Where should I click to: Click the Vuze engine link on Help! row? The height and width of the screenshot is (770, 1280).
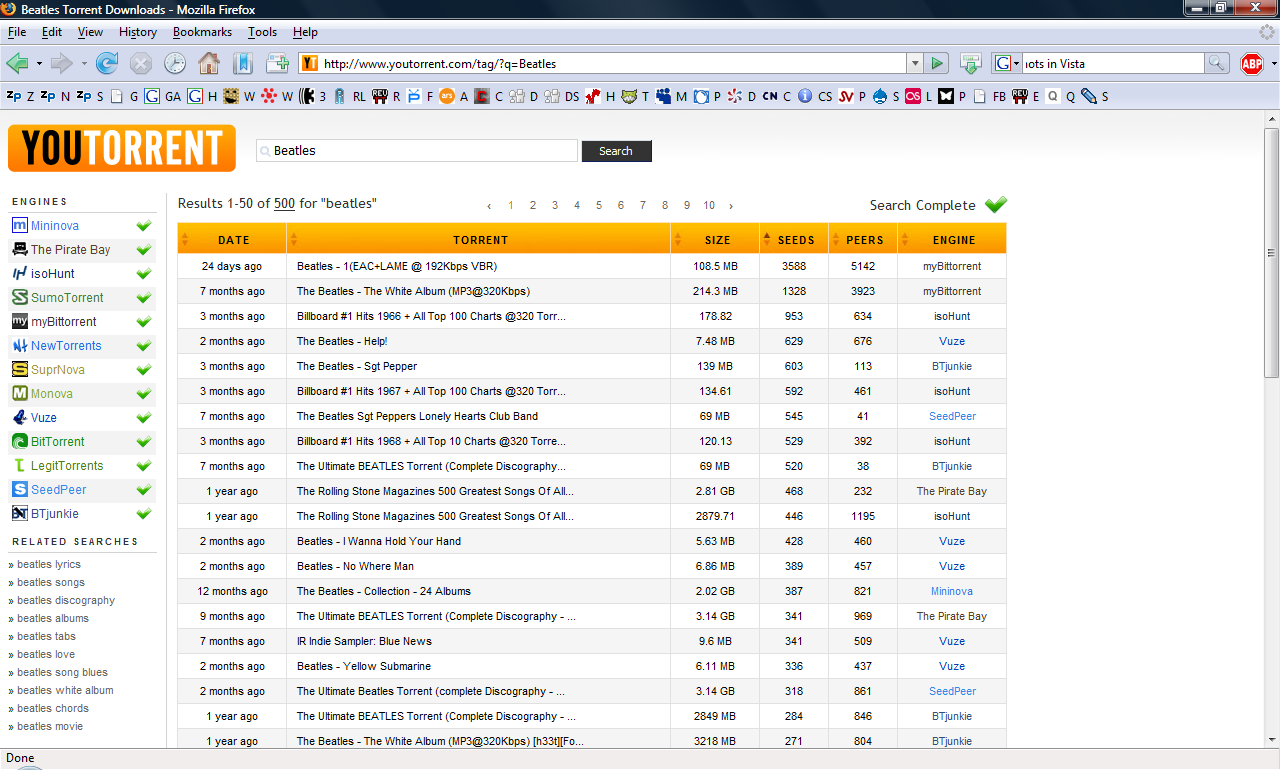click(x=952, y=341)
